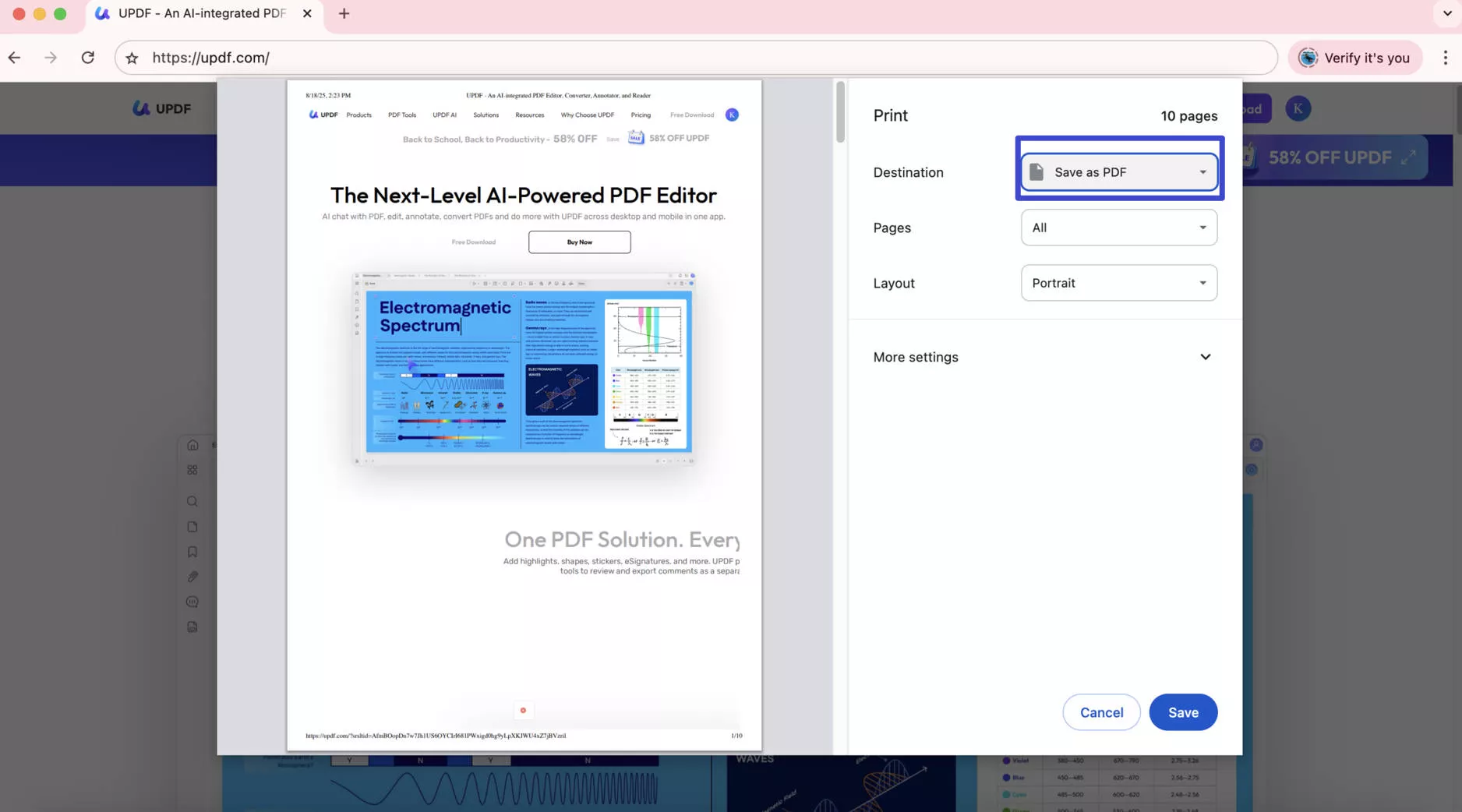Click the K account avatar on the dimmed page

pyautogui.click(x=1298, y=108)
